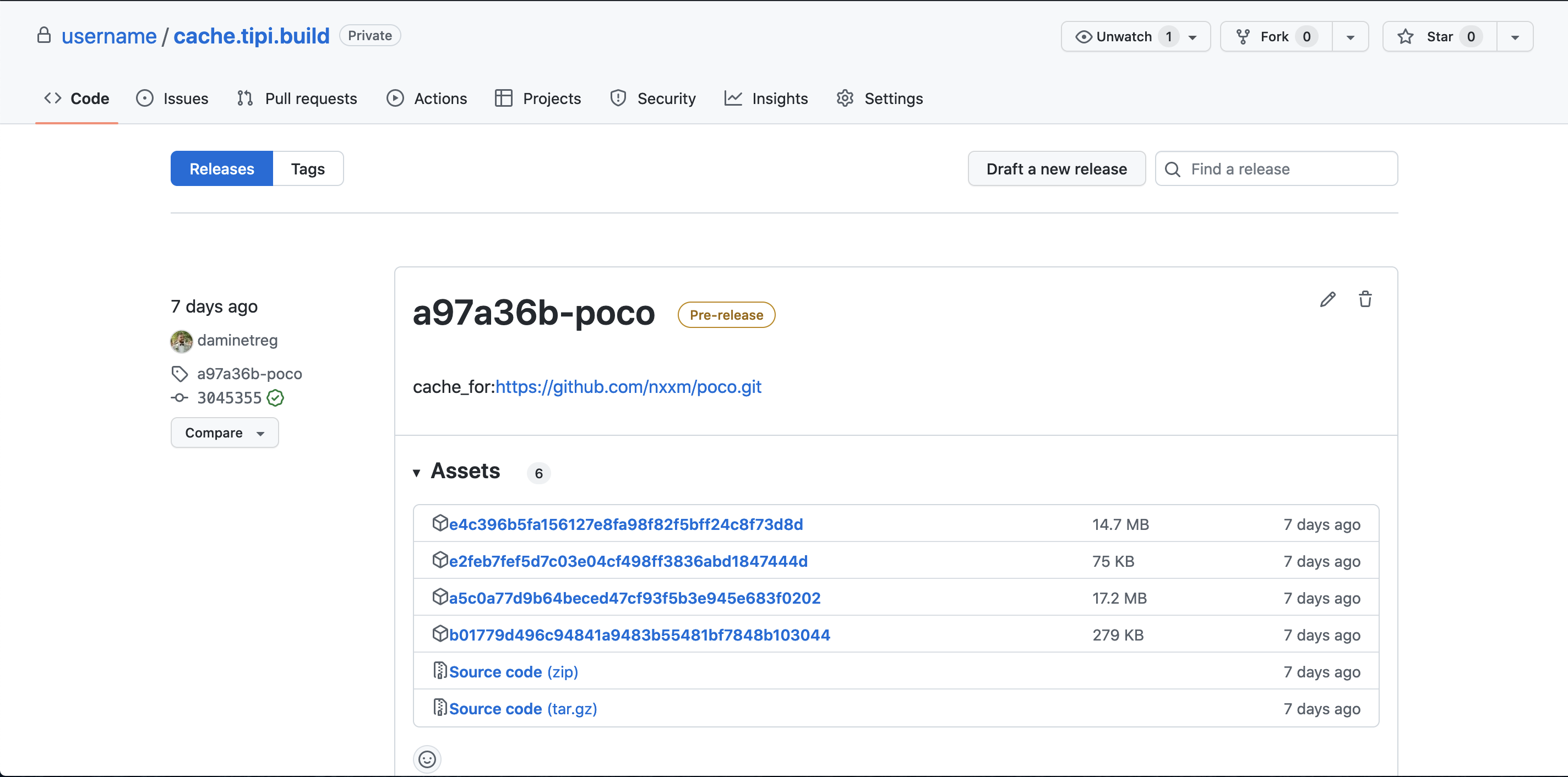Edit the release using the pencil icon
The image size is (1568, 777).
click(1328, 299)
